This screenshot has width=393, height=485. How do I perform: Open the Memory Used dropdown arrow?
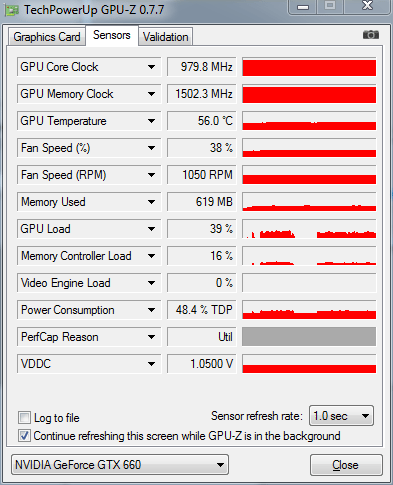tap(151, 202)
